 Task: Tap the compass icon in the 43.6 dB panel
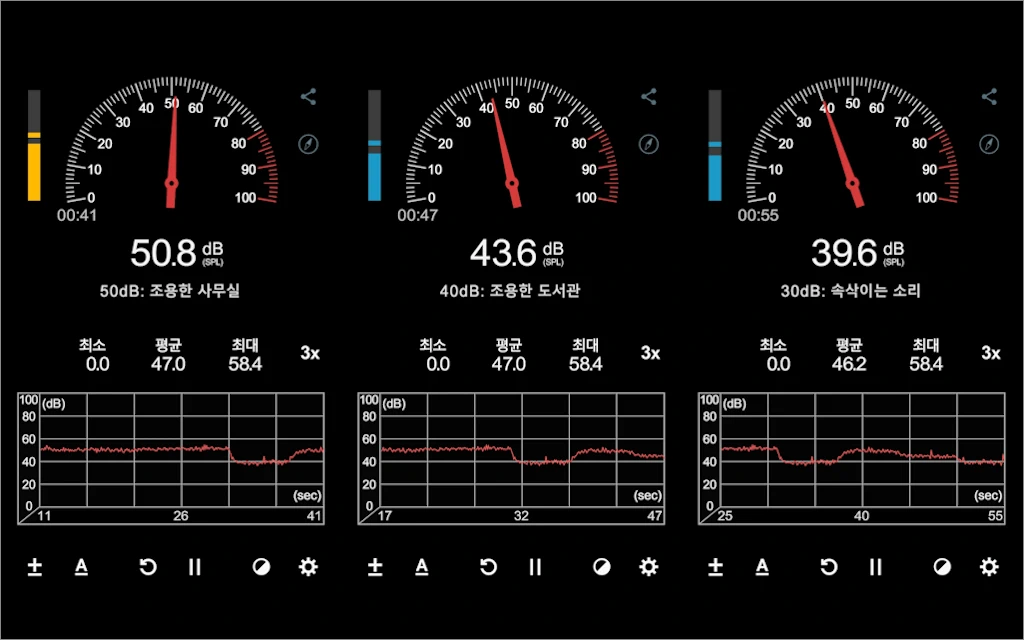click(649, 144)
